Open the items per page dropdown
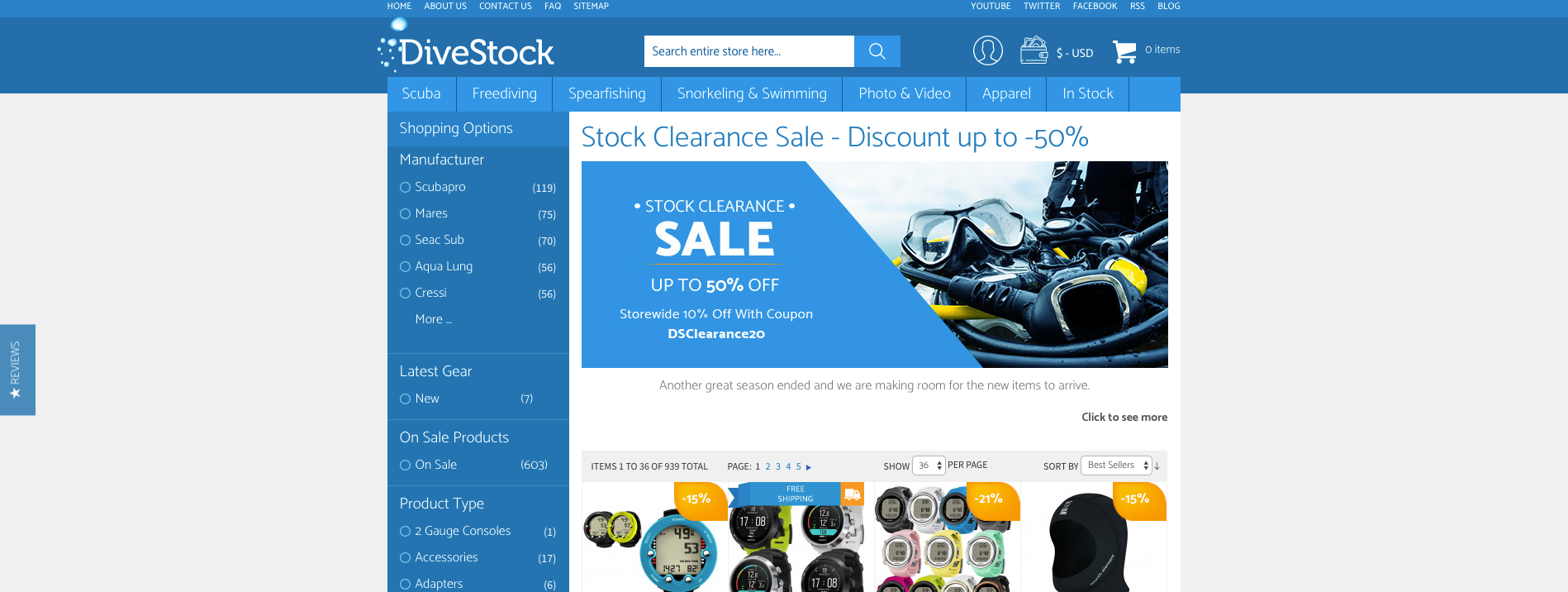The height and width of the screenshot is (592, 1568). coord(929,465)
